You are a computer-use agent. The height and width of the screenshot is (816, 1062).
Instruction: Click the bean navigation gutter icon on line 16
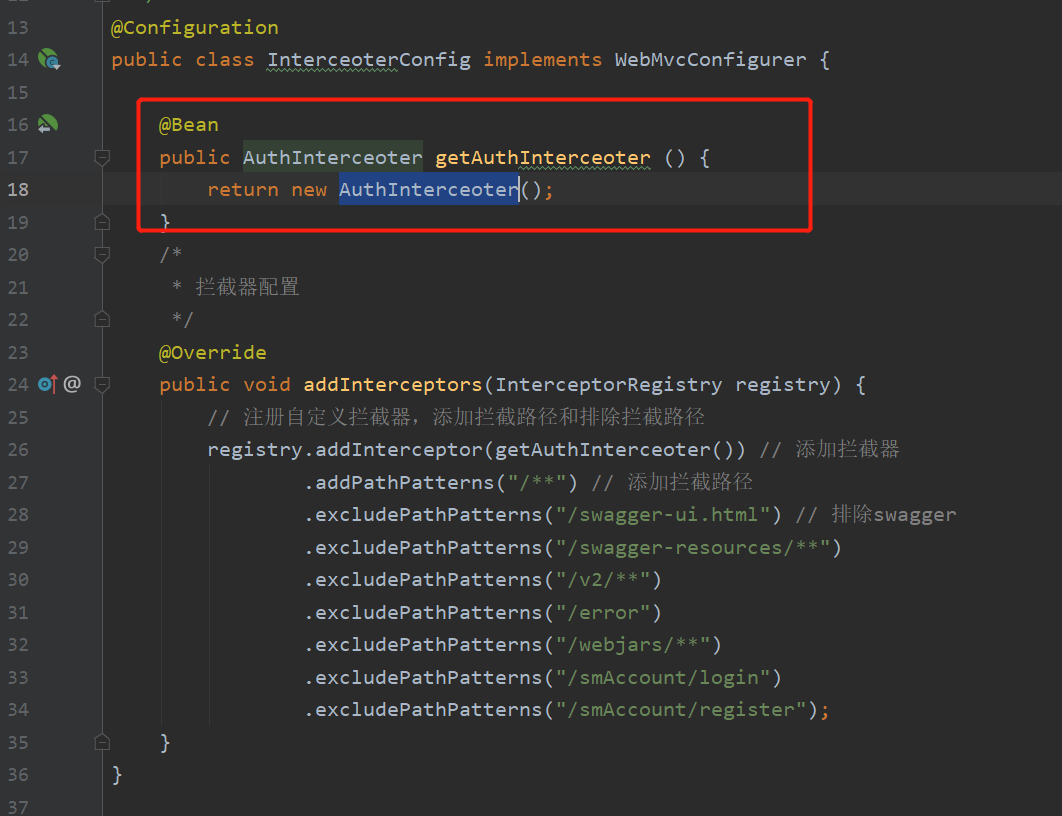(47, 125)
